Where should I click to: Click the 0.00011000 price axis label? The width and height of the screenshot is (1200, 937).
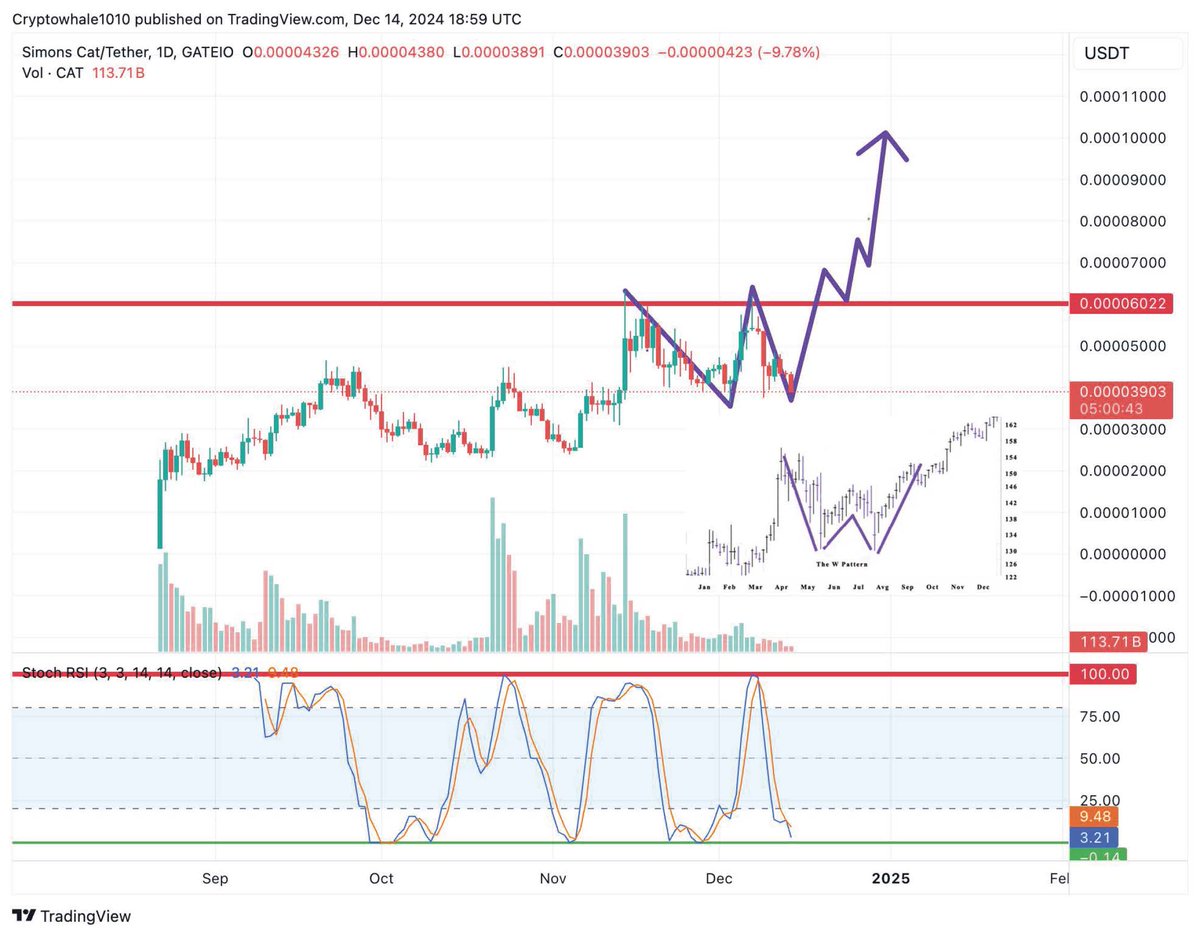1123,97
